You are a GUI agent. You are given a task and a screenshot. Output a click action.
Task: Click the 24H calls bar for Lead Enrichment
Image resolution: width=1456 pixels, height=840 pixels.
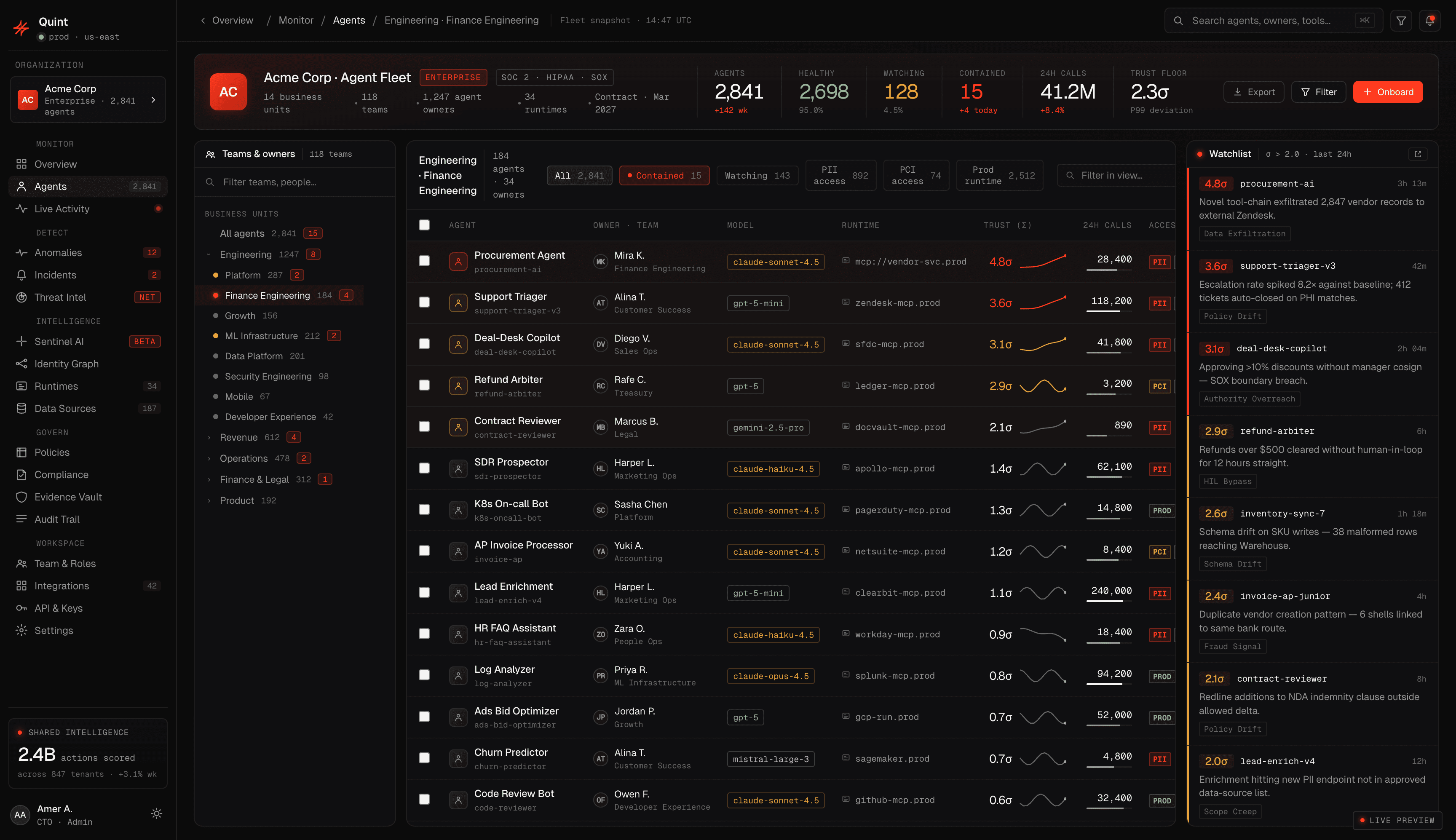pos(1109,601)
